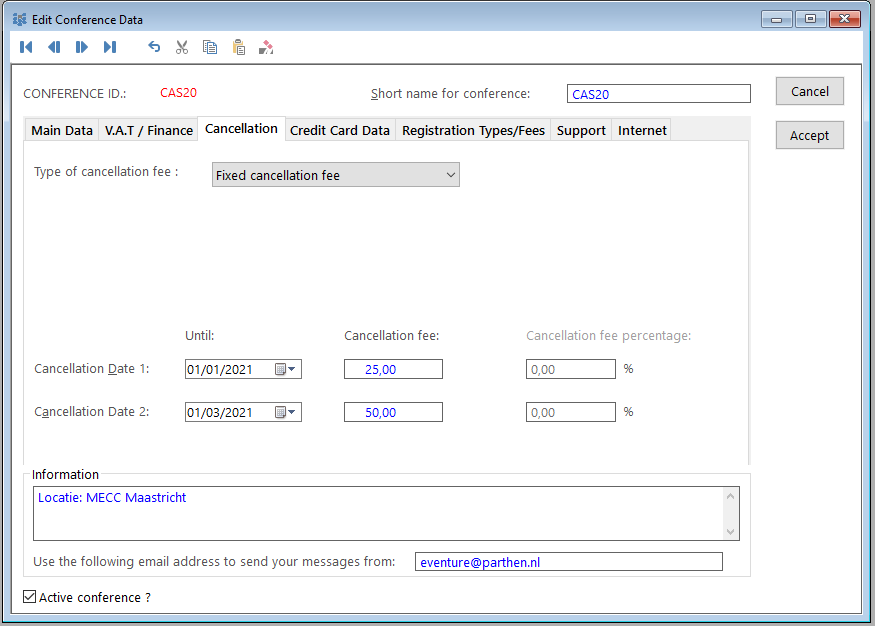Click the Cancellation Date 1 date field
The height and width of the screenshot is (626, 875).
tap(243, 369)
